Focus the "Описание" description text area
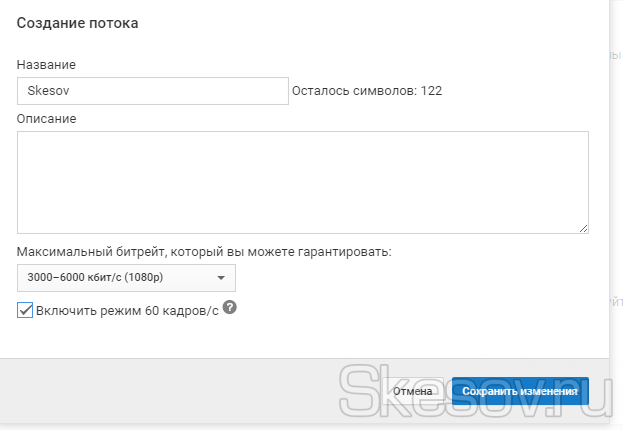 [302, 182]
